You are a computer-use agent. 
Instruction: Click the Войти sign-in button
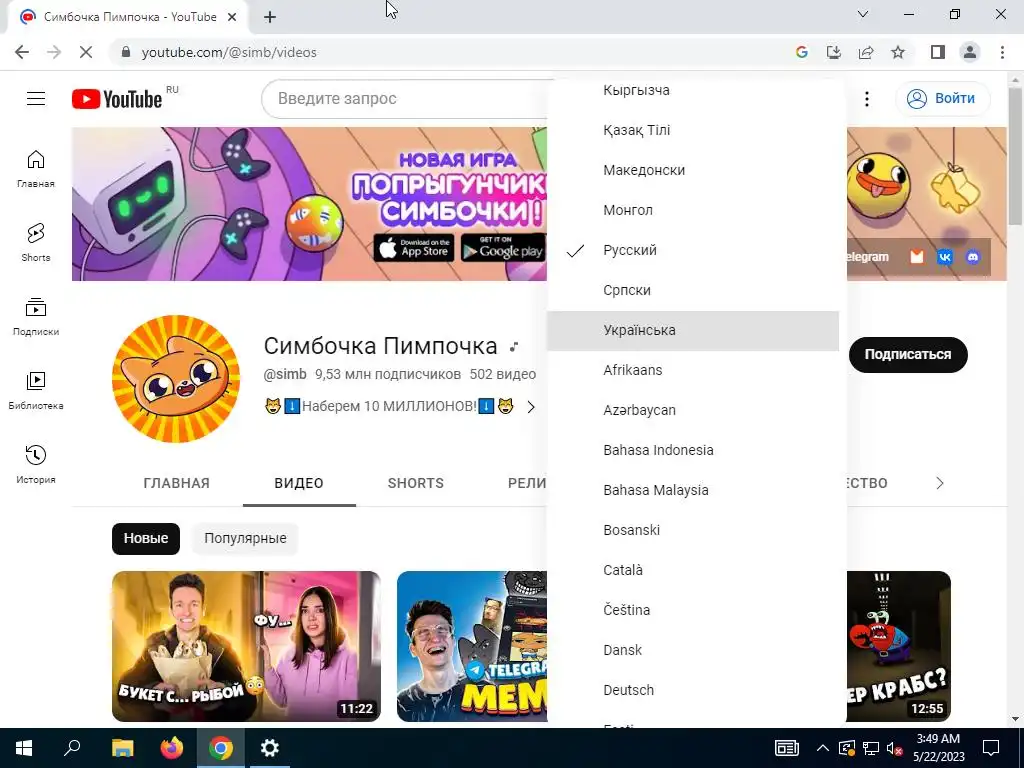tap(943, 99)
